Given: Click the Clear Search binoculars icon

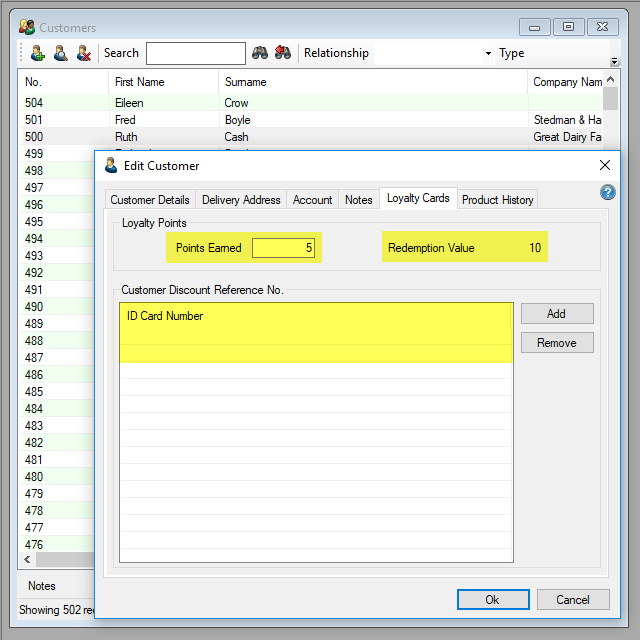Looking at the screenshot, I should [x=283, y=53].
